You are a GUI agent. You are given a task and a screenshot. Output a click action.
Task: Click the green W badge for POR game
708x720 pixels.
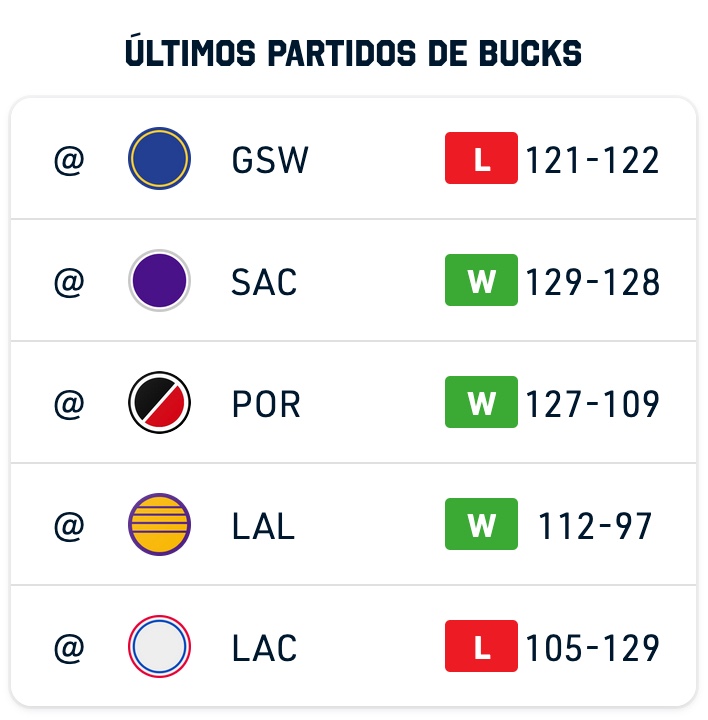481,402
